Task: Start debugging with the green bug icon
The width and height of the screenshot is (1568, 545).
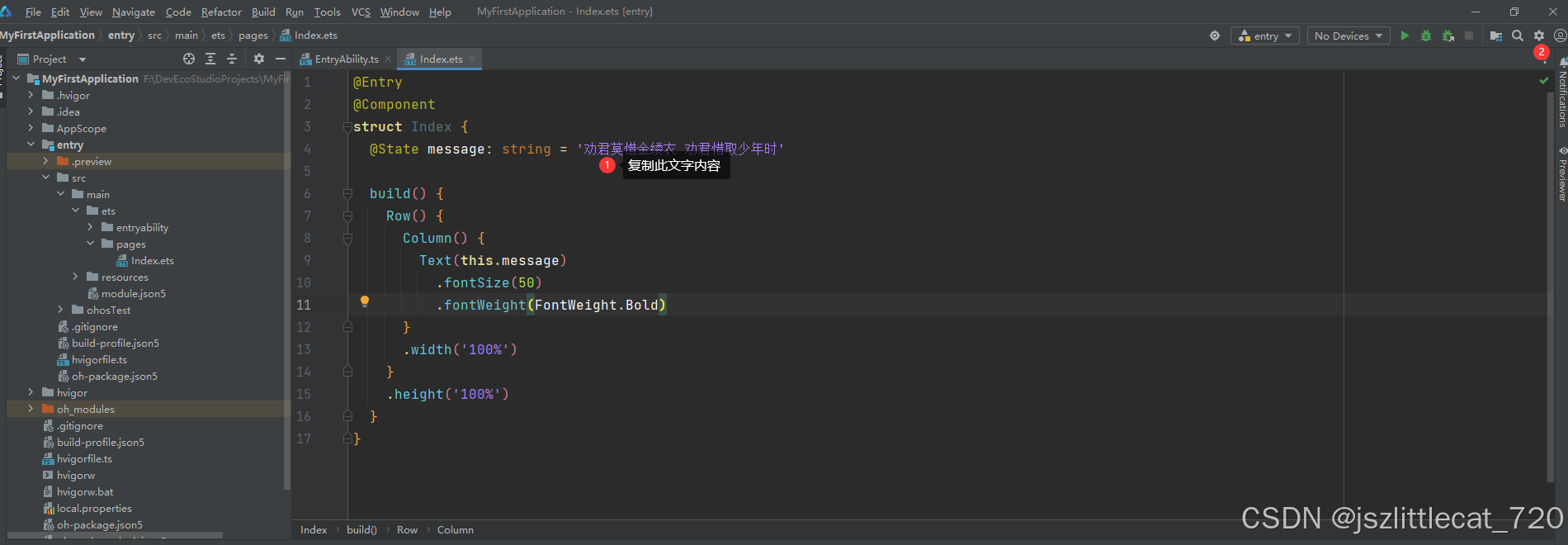Action: 1426,36
